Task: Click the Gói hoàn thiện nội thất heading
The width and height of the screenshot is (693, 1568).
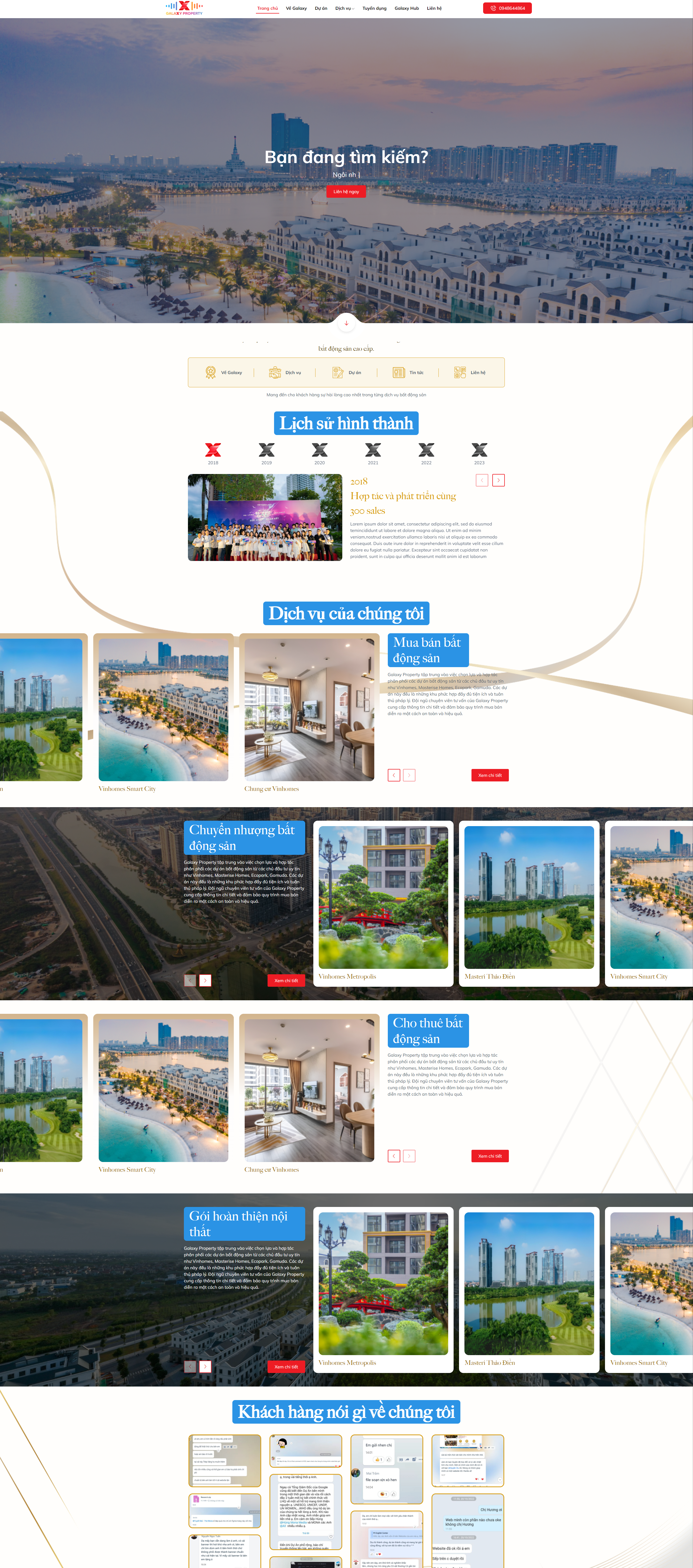Action: click(x=245, y=1223)
